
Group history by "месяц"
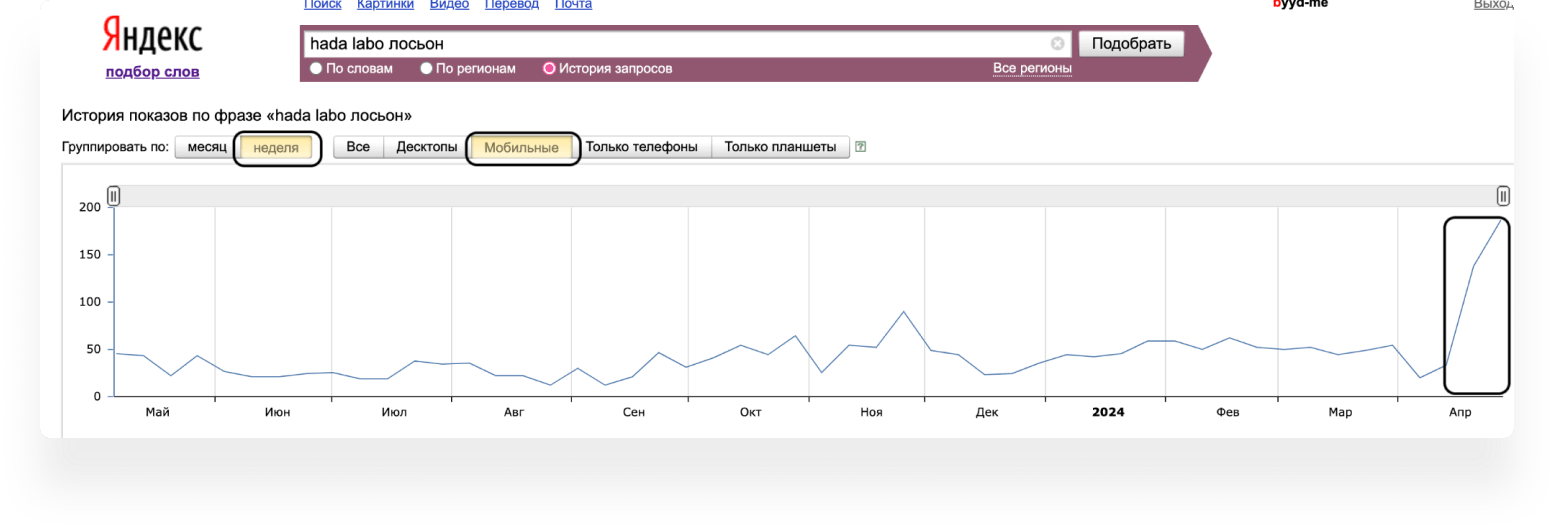207,147
